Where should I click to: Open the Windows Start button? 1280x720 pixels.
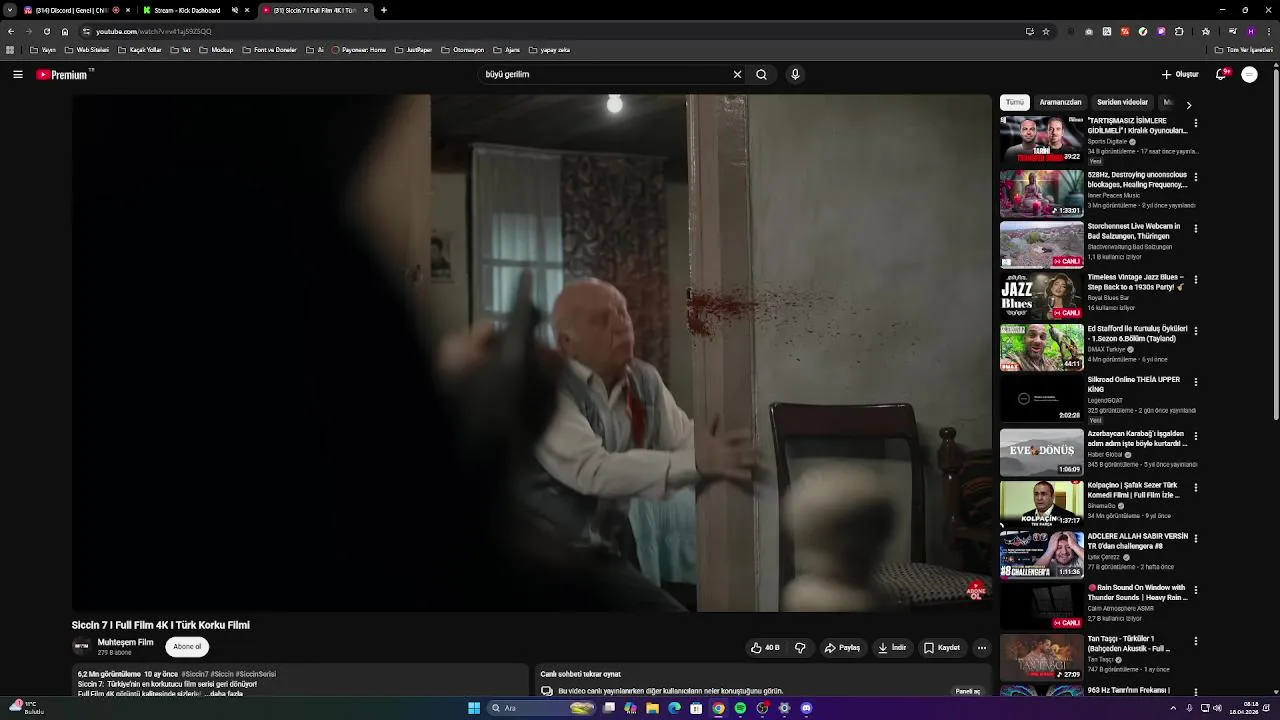click(x=474, y=708)
